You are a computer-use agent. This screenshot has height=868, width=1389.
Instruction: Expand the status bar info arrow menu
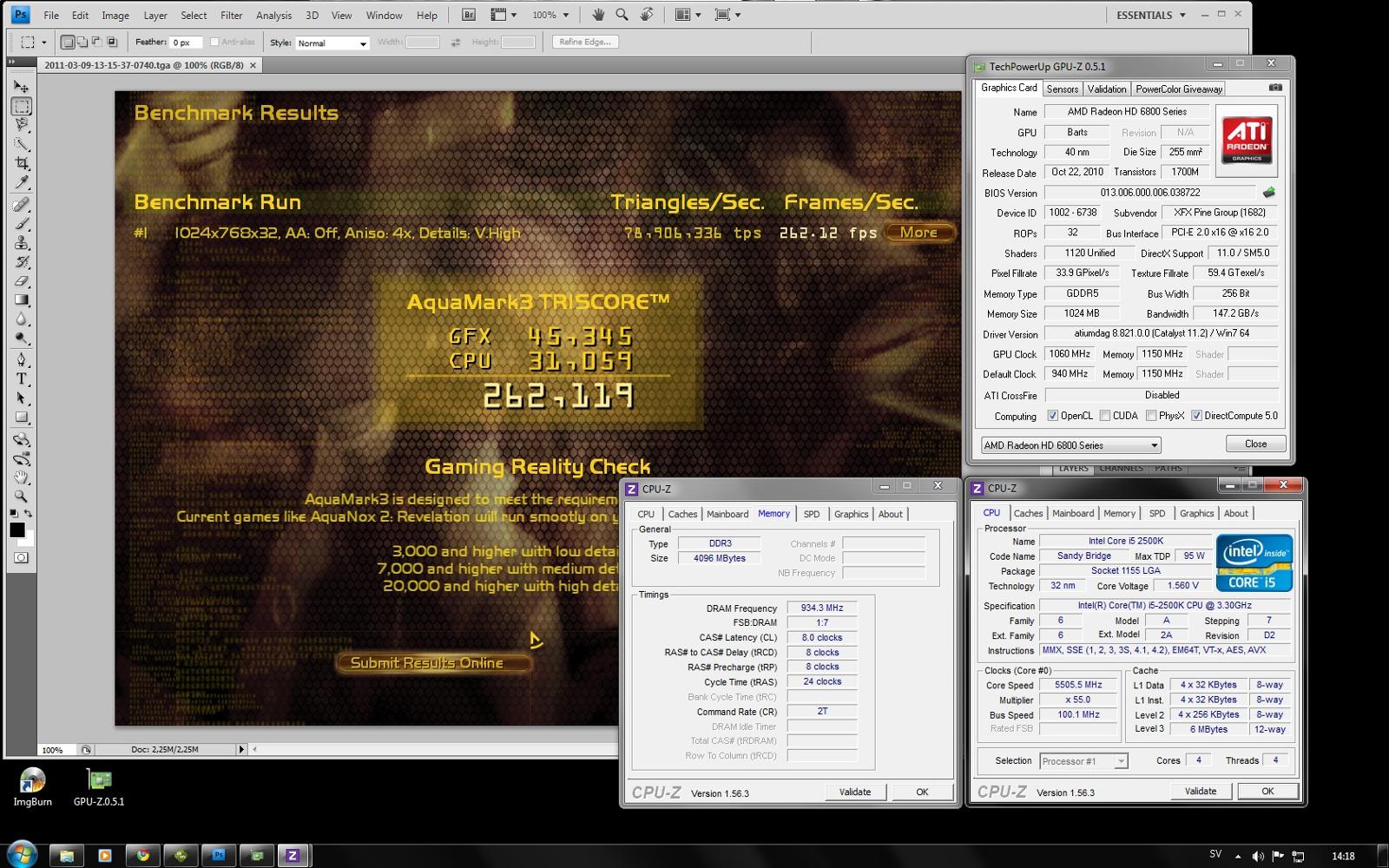(241, 749)
